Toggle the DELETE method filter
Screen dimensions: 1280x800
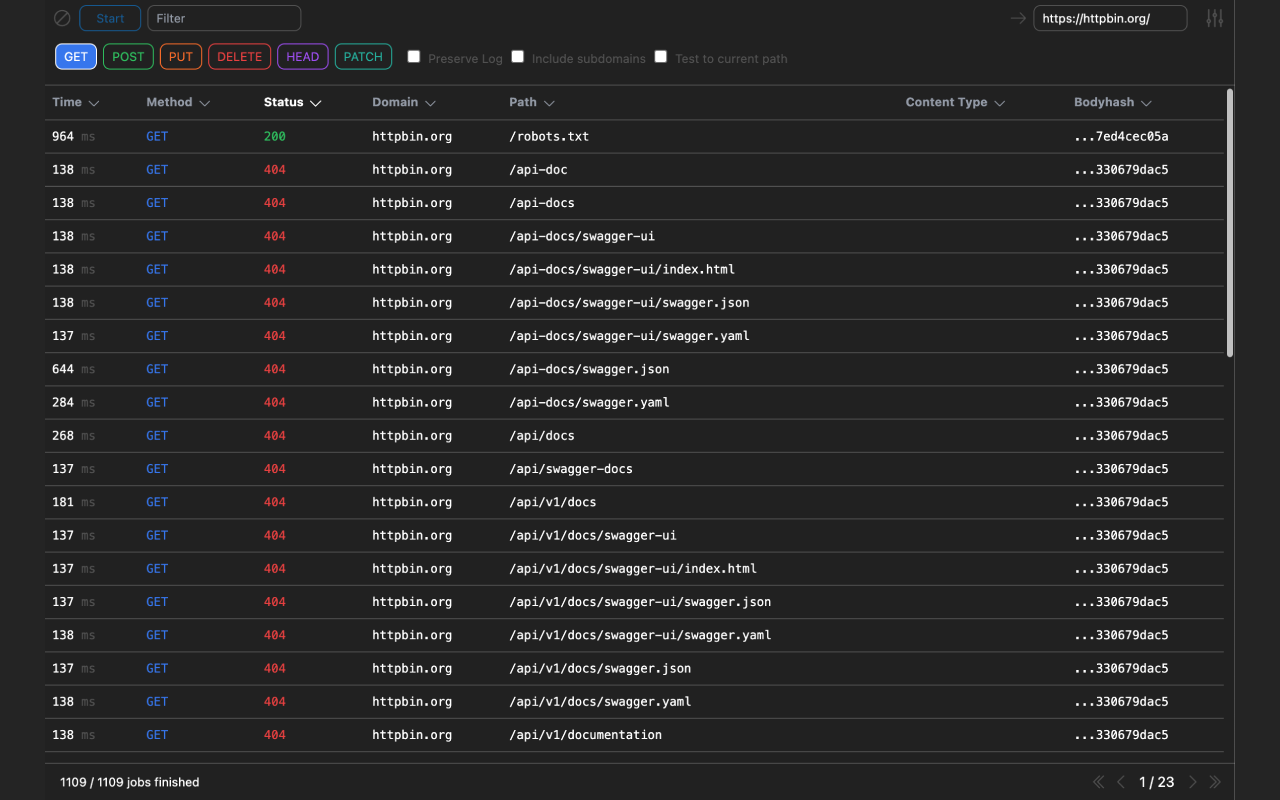[240, 57]
